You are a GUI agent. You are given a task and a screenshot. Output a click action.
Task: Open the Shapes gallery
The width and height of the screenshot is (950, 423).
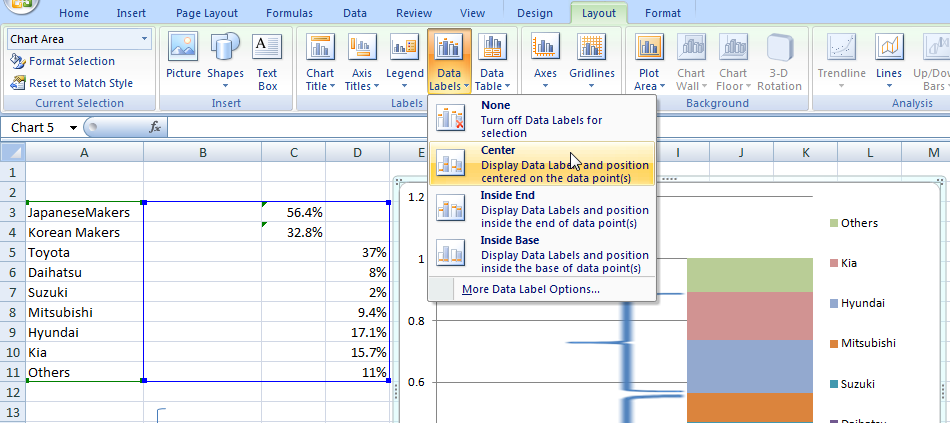[225, 61]
